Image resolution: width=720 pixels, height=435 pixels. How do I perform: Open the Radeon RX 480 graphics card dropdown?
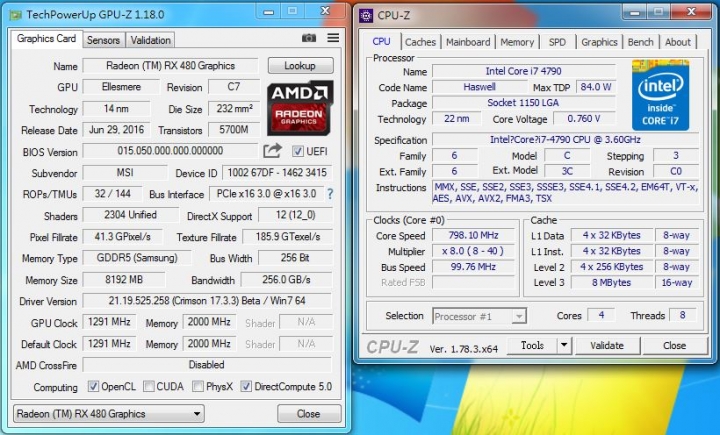click(x=109, y=414)
